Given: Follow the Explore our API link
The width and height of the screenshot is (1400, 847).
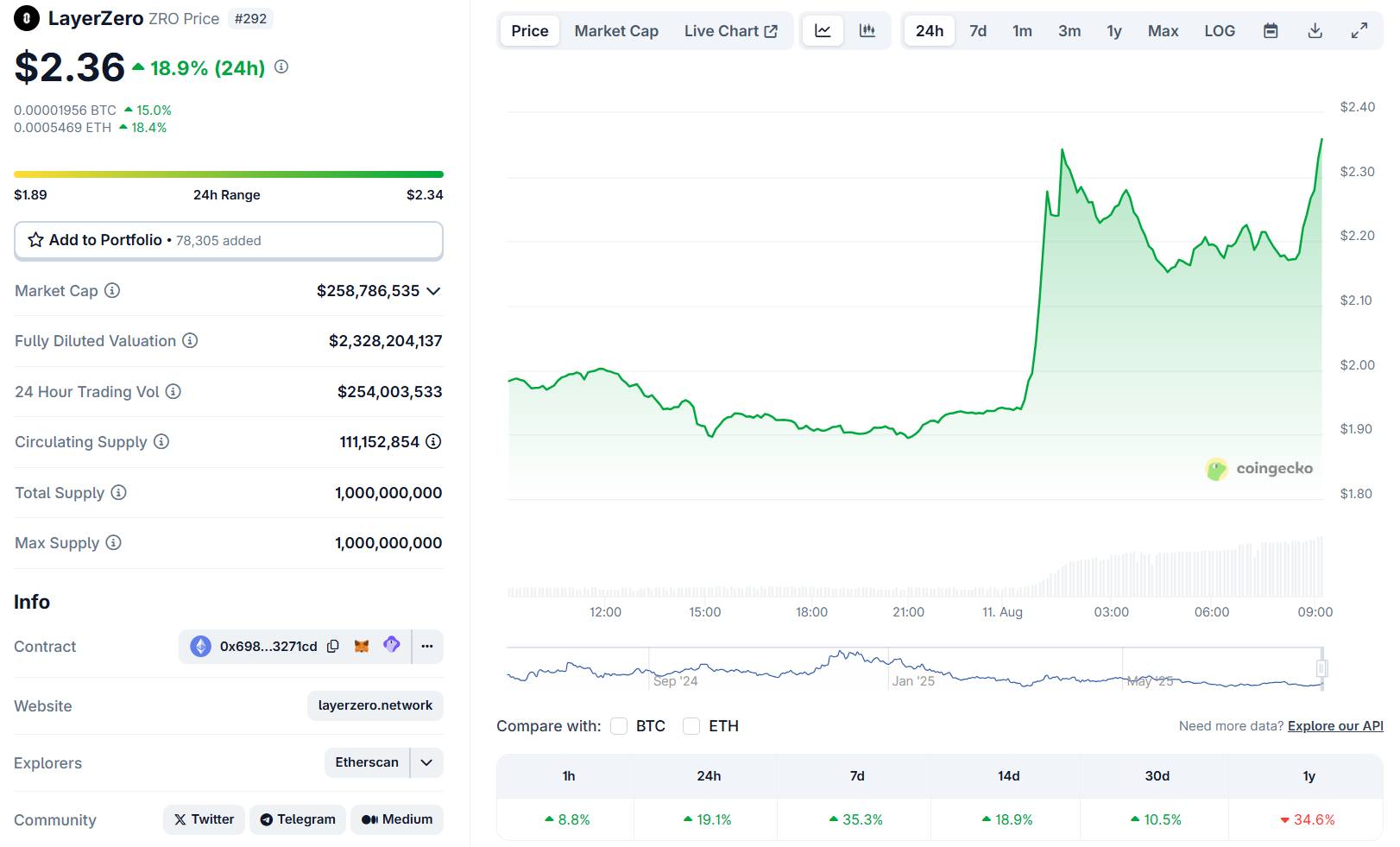Looking at the screenshot, I should point(1335,726).
